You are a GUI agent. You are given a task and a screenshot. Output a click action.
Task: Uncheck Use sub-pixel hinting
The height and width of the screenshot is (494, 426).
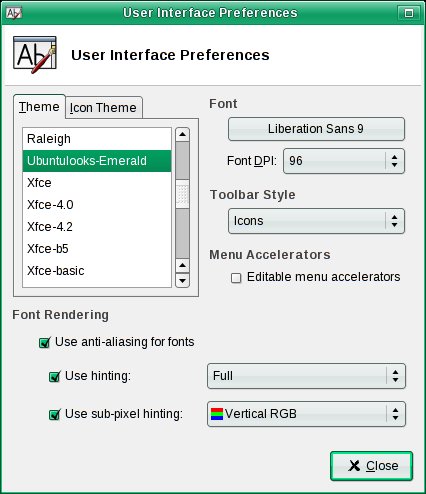click(55, 414)
